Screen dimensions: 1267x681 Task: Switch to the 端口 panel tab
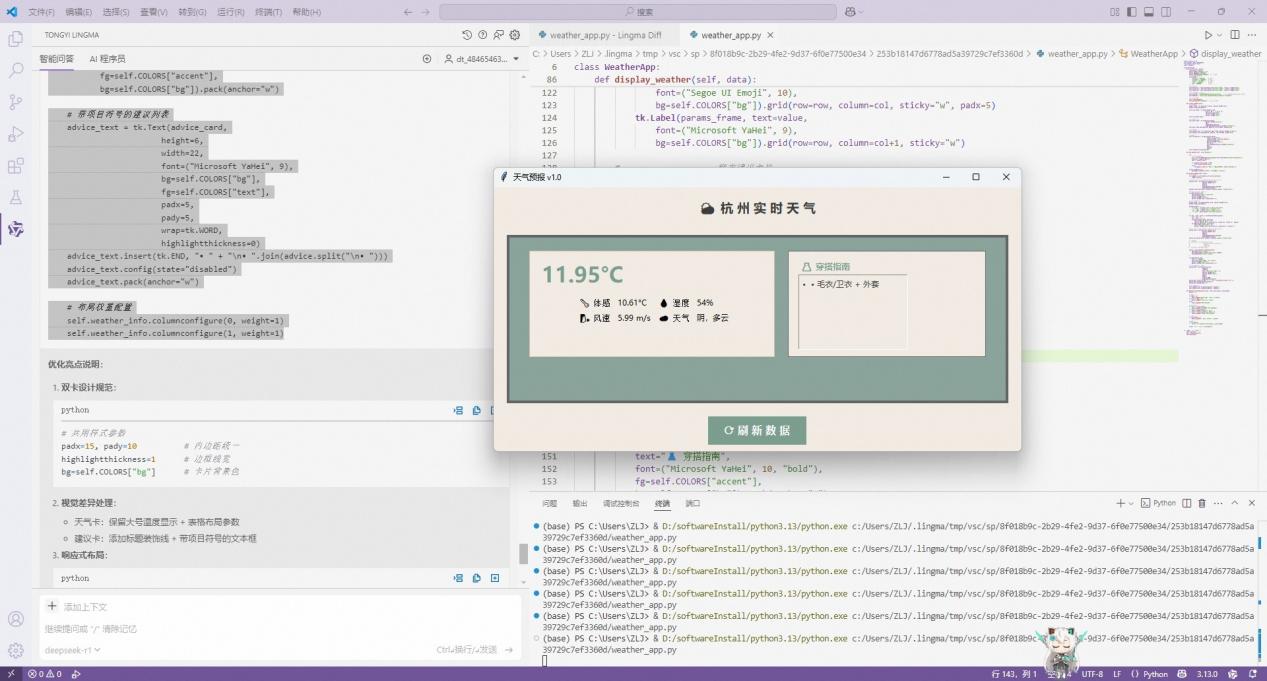point(692,503)
